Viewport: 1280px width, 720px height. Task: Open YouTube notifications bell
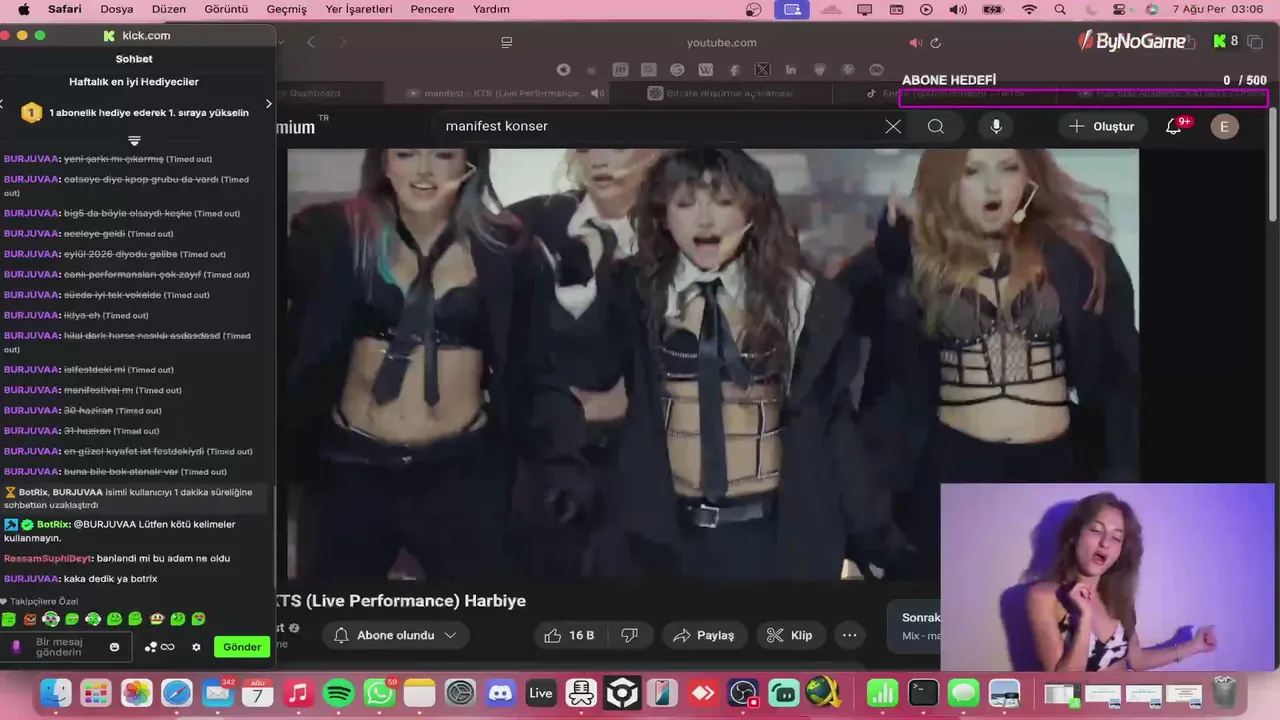(1174, 126)
